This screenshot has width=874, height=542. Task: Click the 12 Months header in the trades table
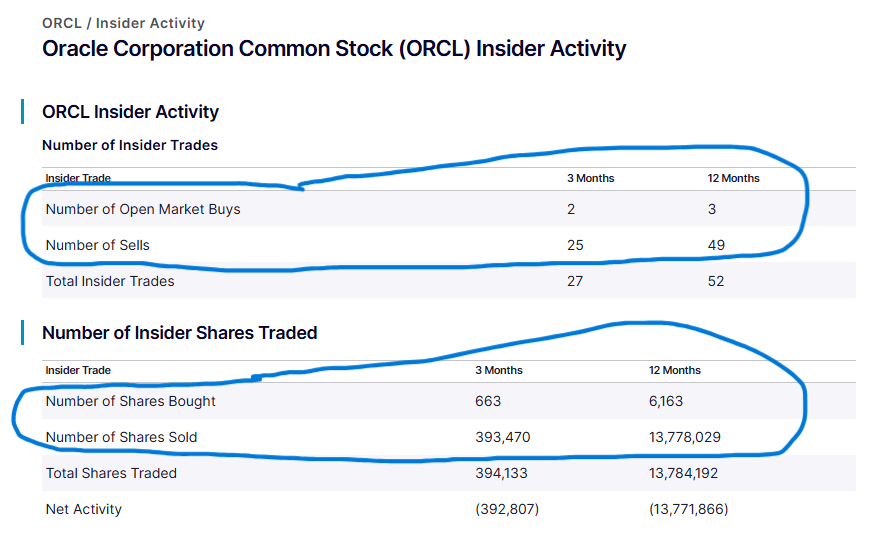pyautogui.click(x=733, y=178)
